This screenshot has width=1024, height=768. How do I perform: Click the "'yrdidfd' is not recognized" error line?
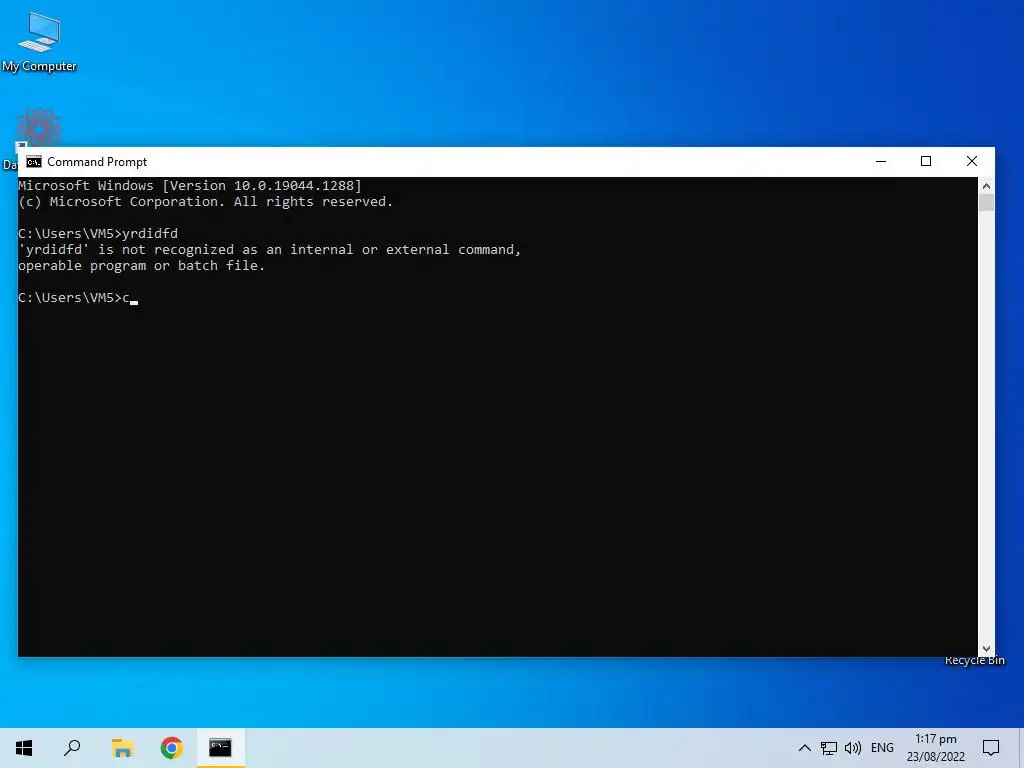tap(270, 249)
